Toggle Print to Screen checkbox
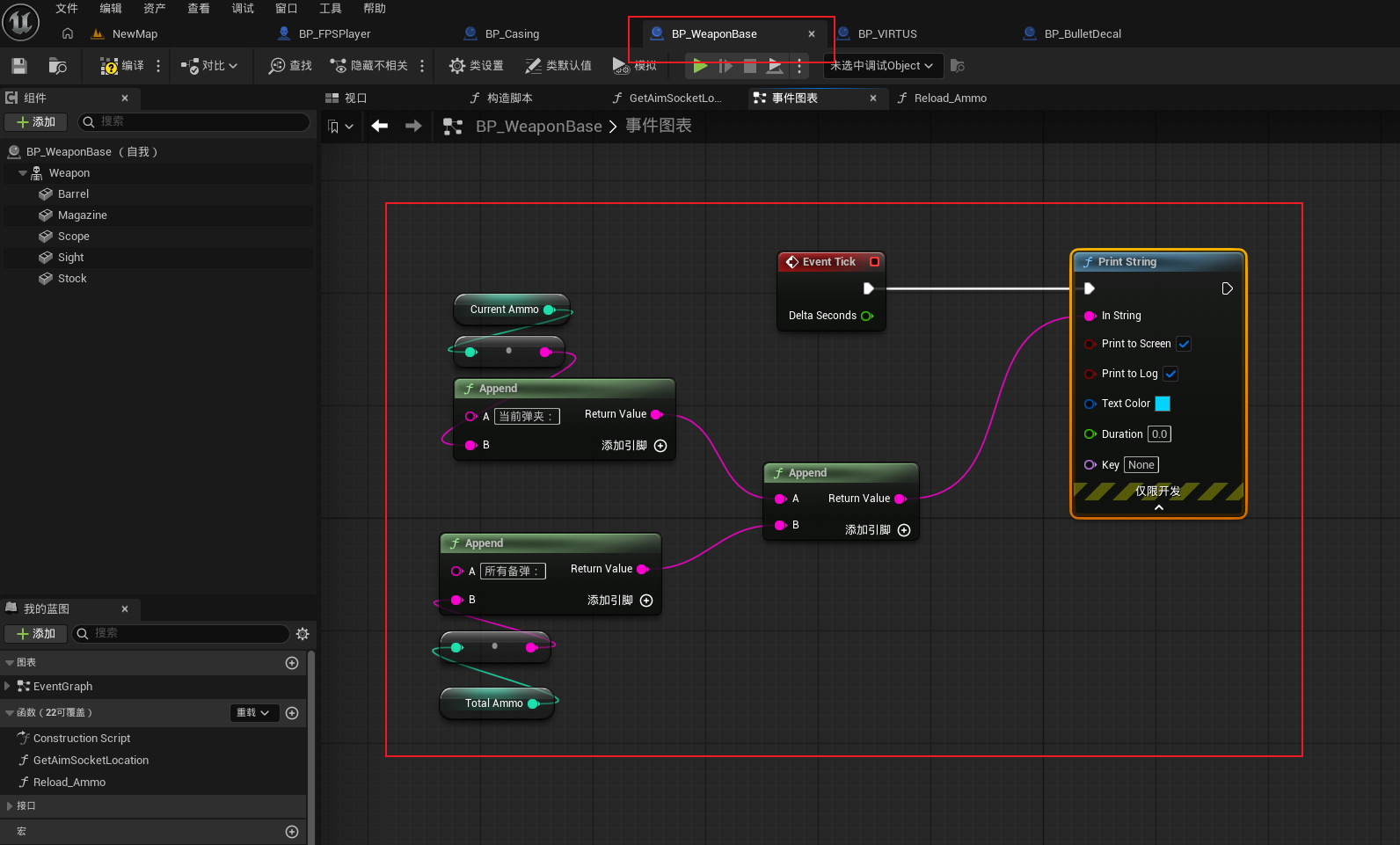This screenshot has width=1400, height=845. coord(1184,344)
